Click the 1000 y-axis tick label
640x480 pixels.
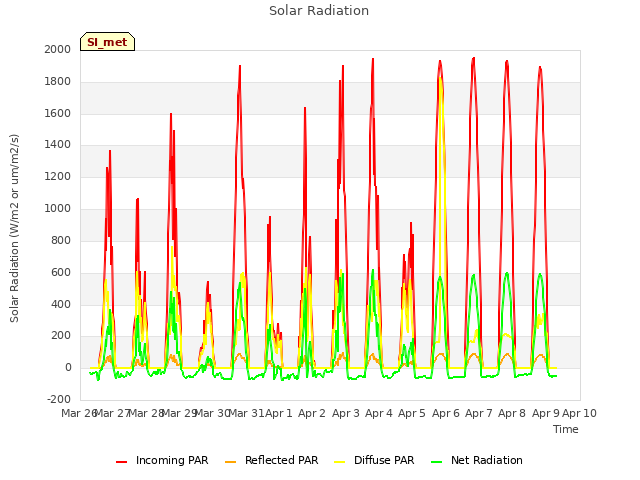(x=58, y=208)
